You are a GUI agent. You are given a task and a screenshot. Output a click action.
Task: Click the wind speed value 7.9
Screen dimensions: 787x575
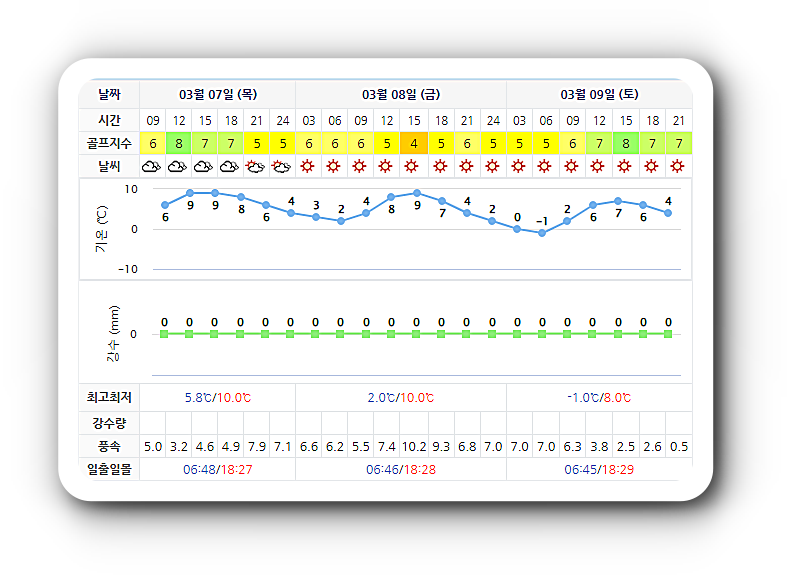tap(257, 447)
